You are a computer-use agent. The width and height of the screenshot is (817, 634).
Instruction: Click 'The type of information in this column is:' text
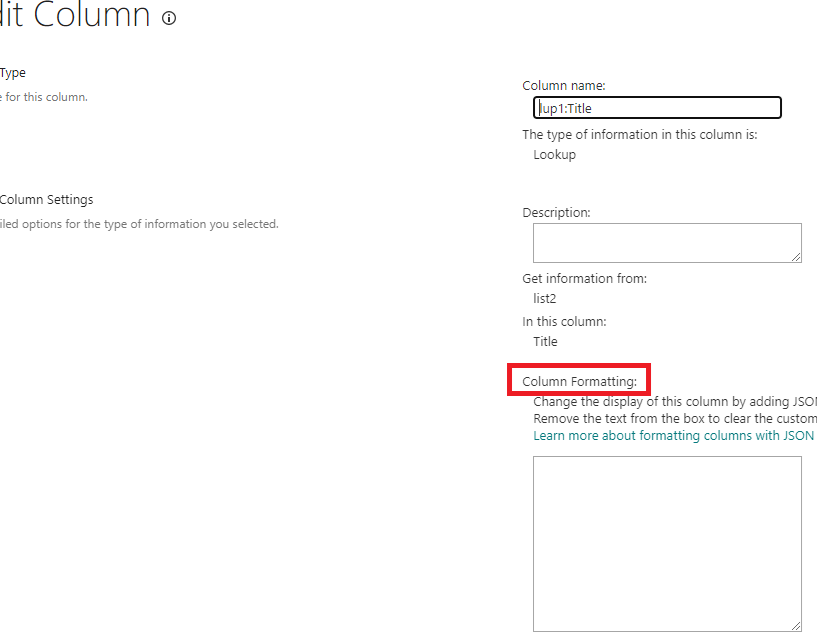[x=639, y=134]
